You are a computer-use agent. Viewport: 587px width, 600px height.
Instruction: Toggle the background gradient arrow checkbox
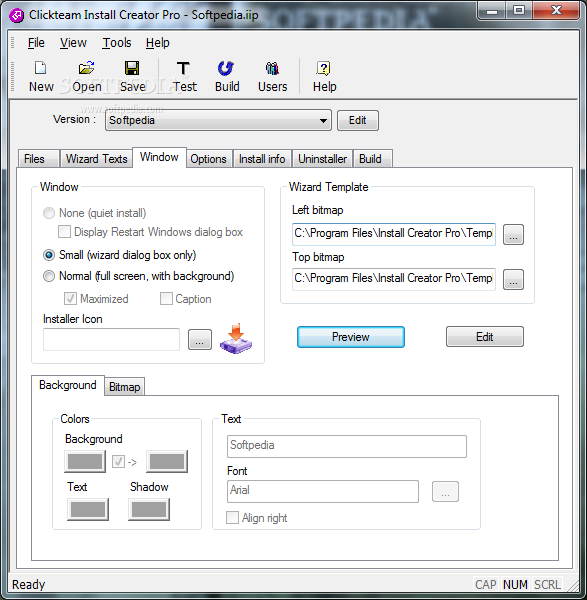[x=118, y=462]
